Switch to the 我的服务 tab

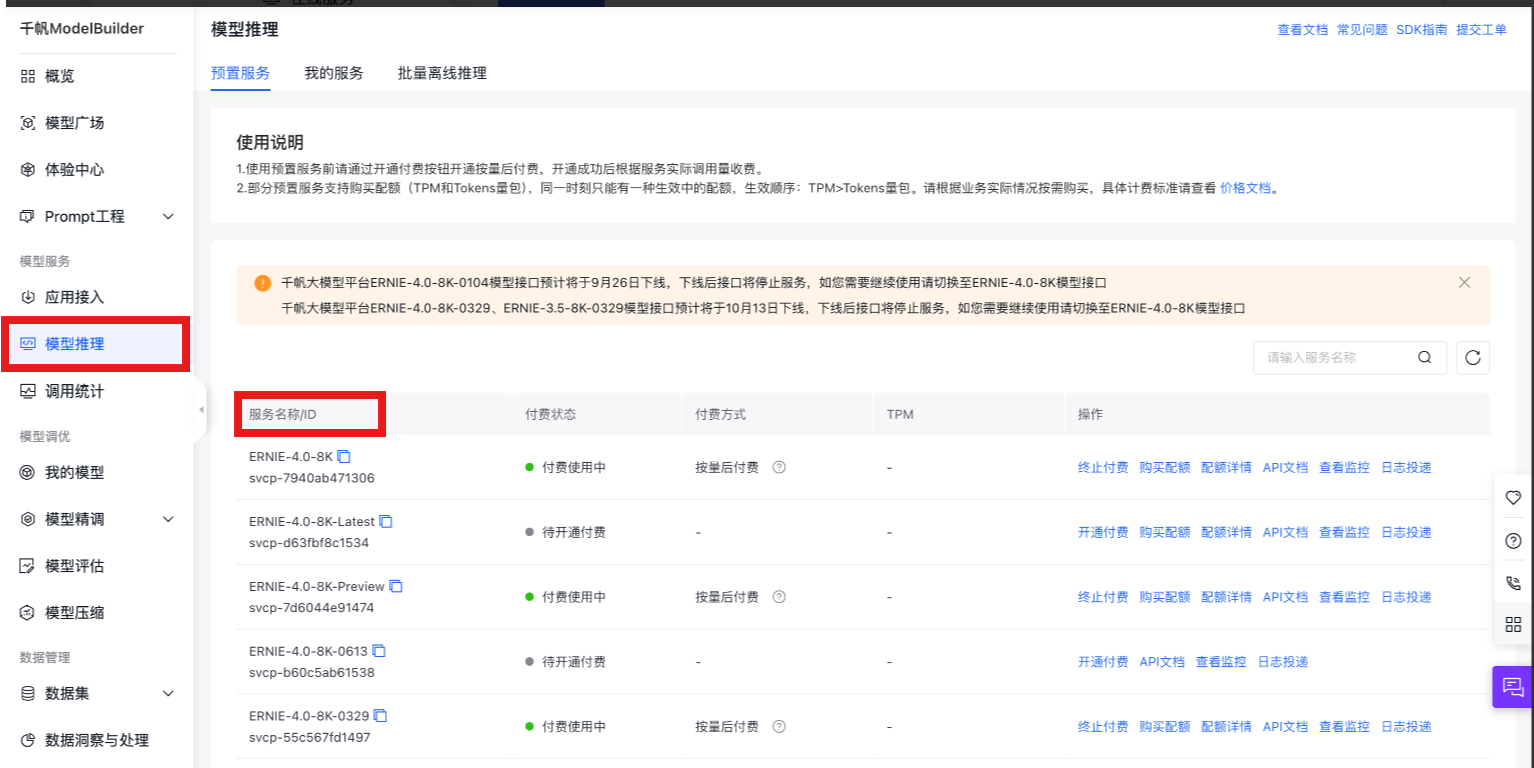pos(334,73)
